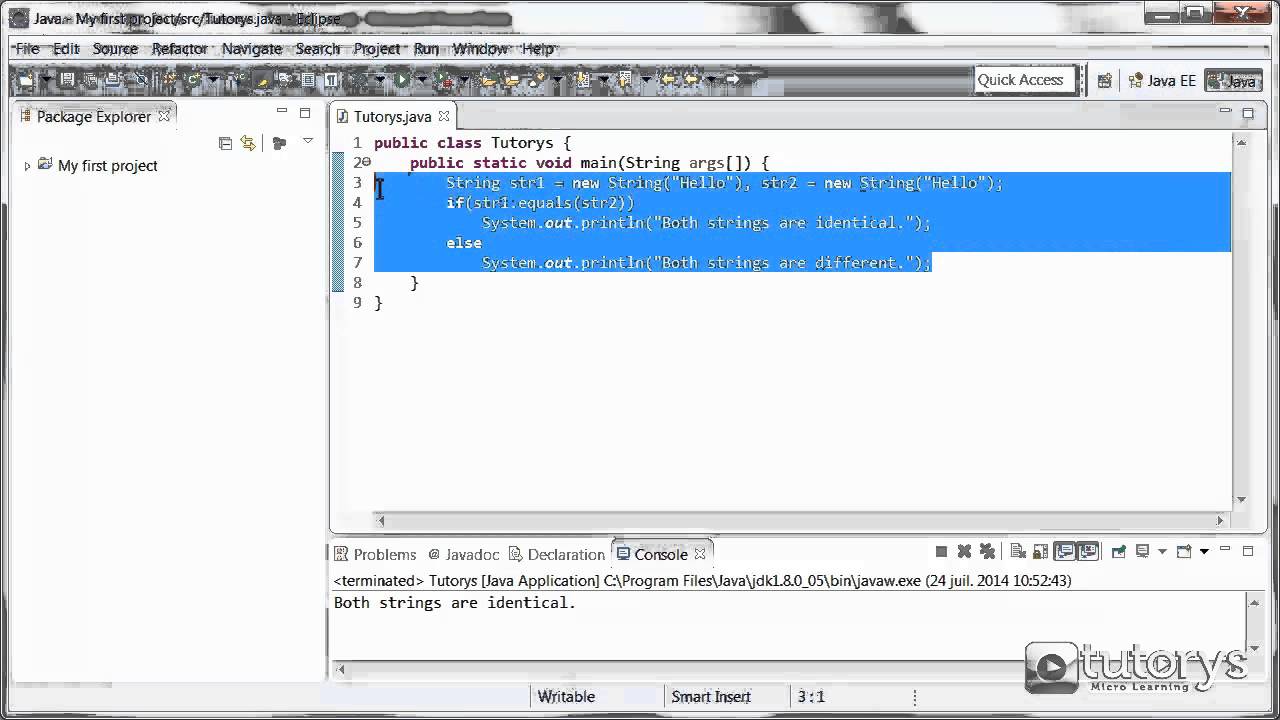This screenshot has height=720, width=1280.
Task: Click Display Selected Console icon
Action: (x=1143, y=552)
